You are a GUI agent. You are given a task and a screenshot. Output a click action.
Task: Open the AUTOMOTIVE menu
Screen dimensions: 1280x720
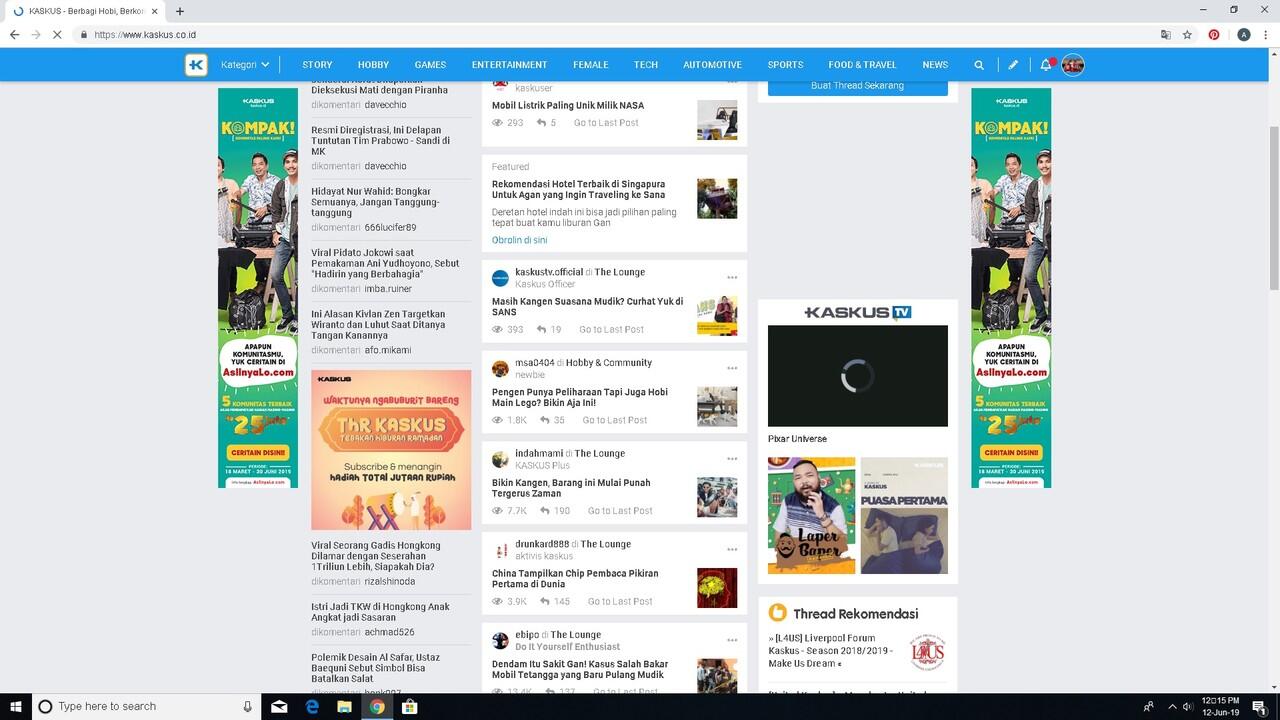712,65
